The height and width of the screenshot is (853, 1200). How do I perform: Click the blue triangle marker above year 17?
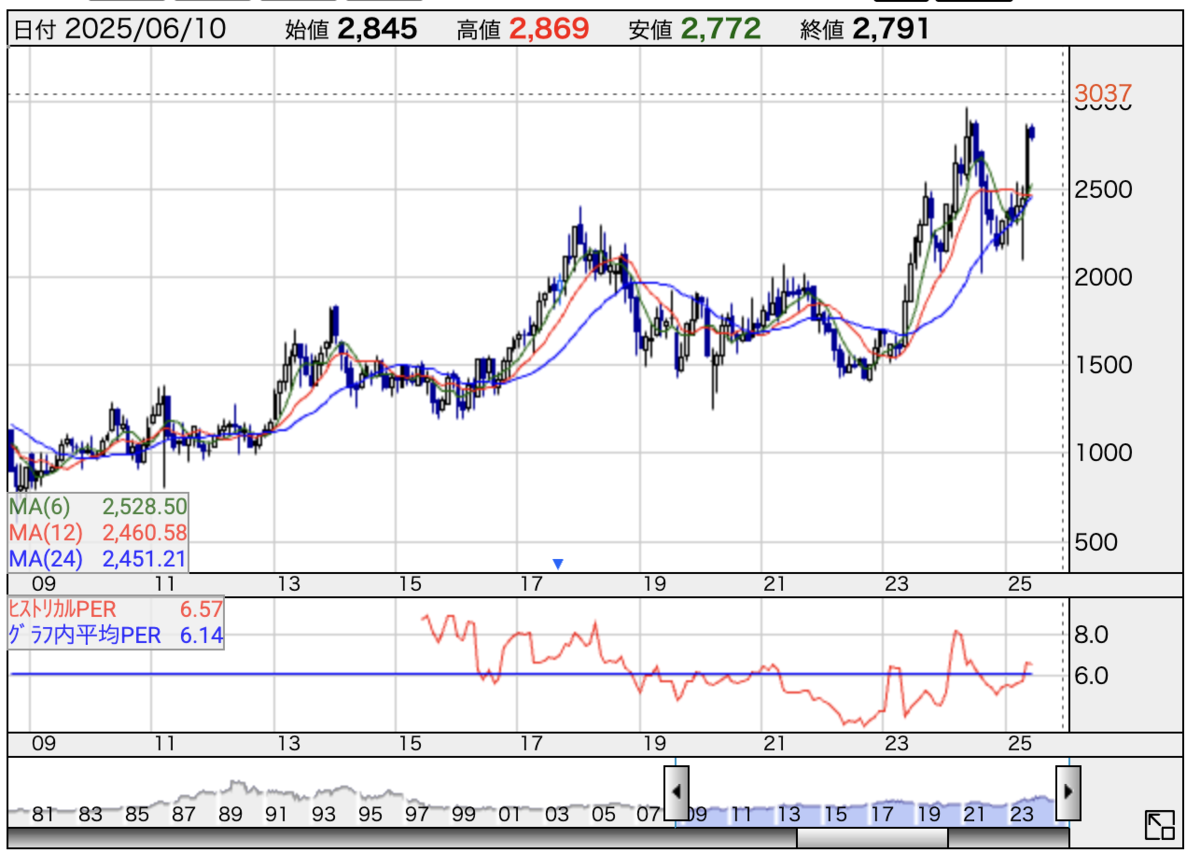click(x=558, y=564)
